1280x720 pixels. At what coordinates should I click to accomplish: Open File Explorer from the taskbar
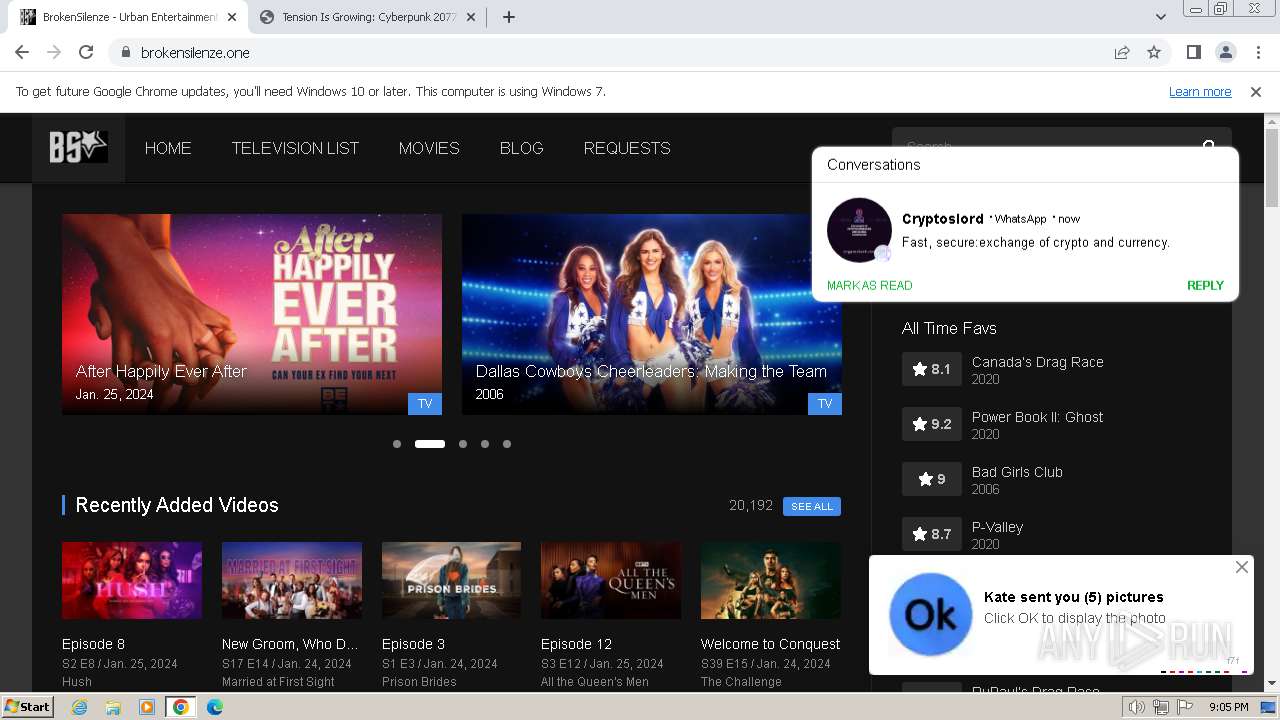tap(113, 707)
